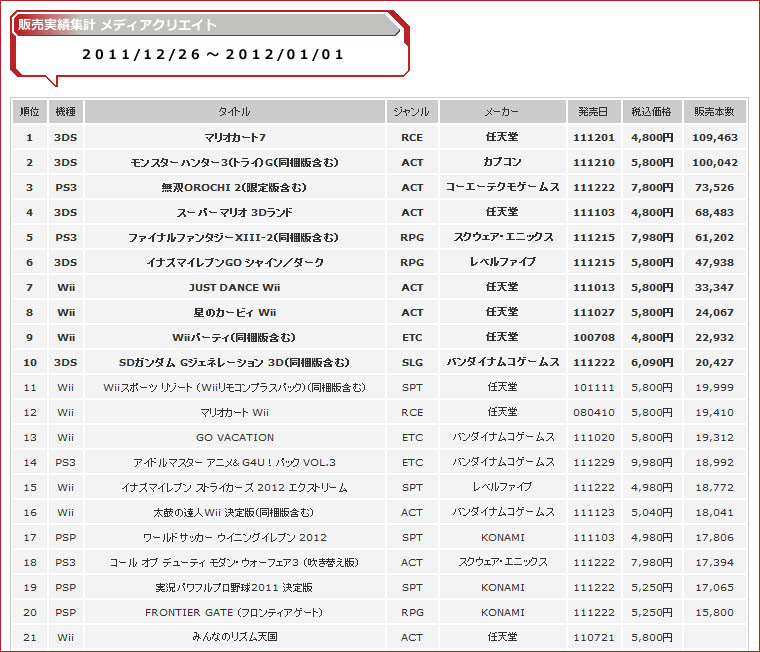This screenshot has width=760, height=652.
Task: Click the メーカー column header
Action: tap(503, 111)
